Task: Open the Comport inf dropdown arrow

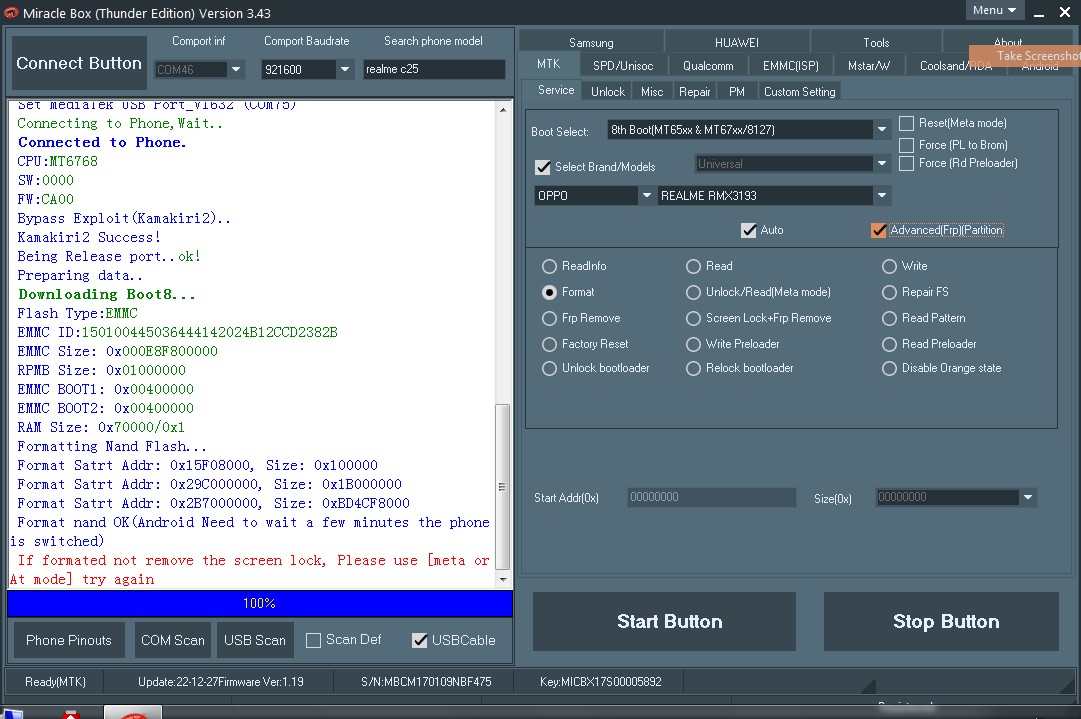Action: pos(236,70)
